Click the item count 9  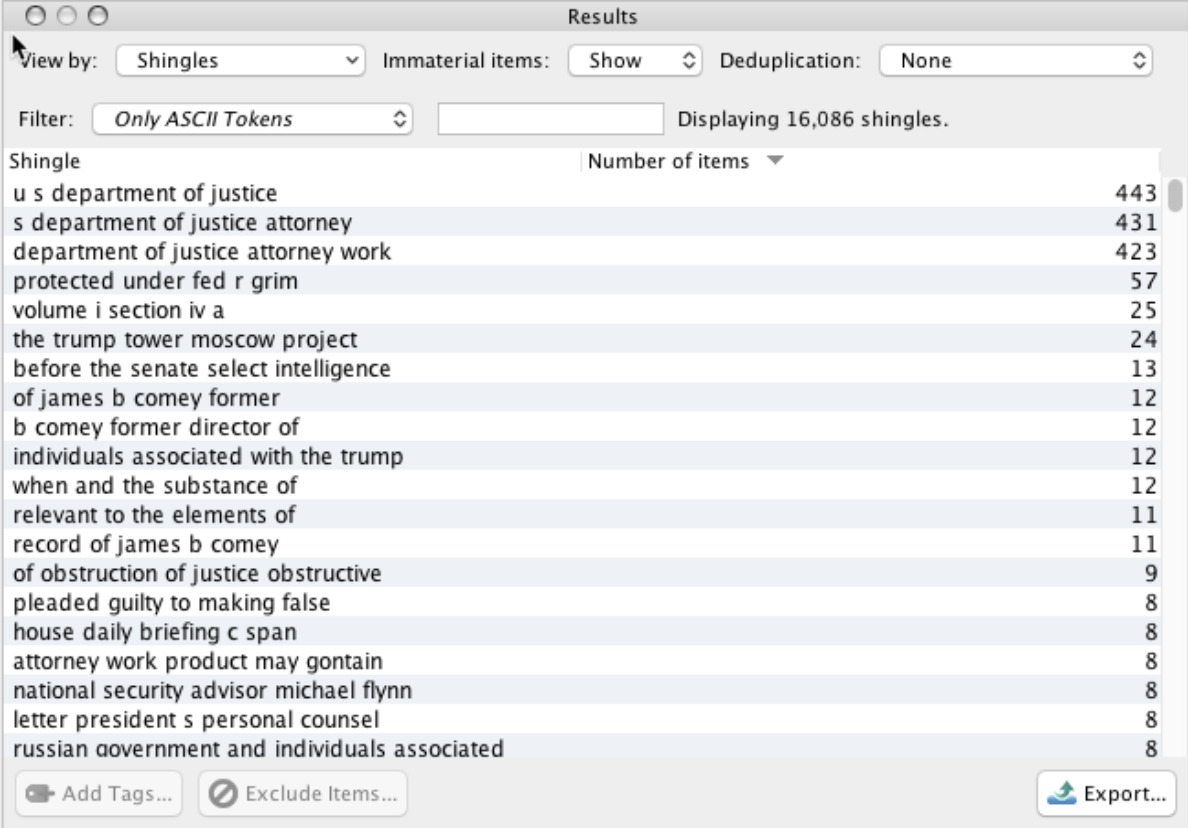click(x=1151, y=573)
